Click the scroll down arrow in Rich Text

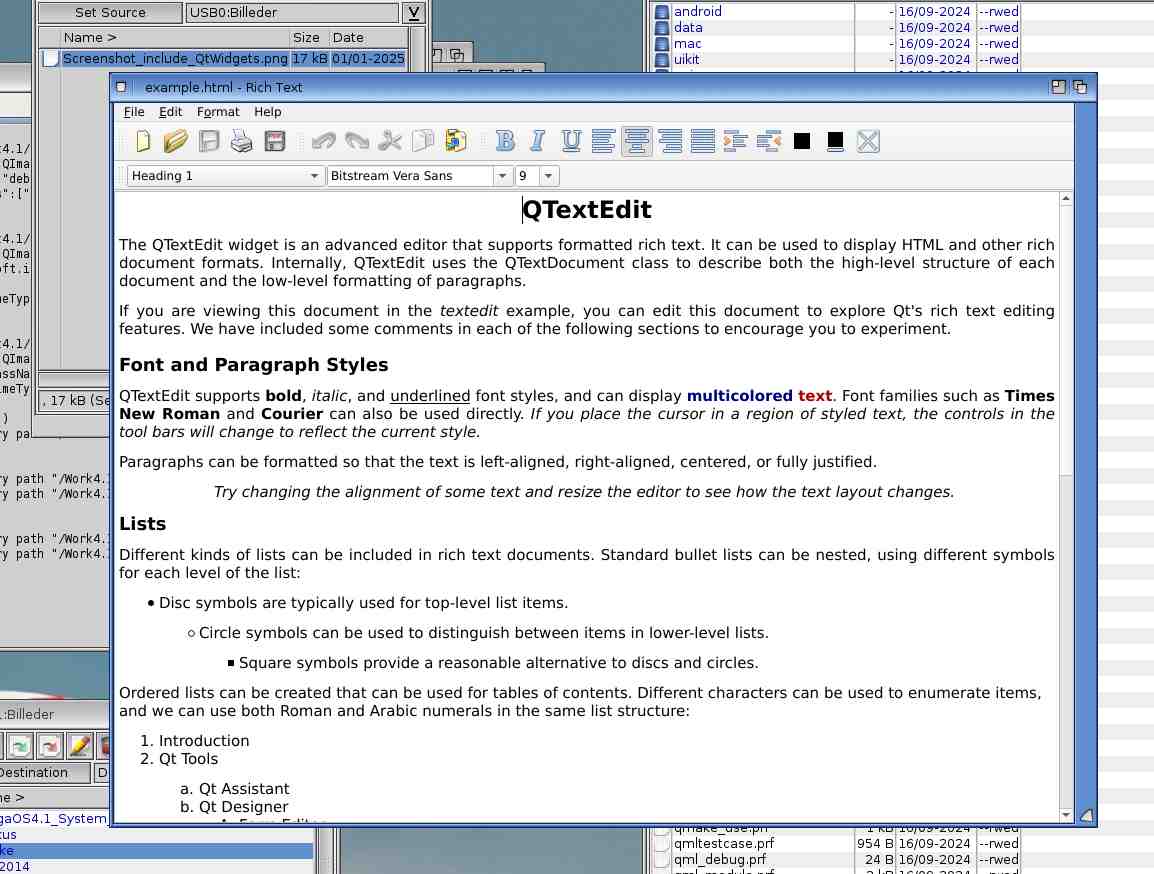[1066, 815]
